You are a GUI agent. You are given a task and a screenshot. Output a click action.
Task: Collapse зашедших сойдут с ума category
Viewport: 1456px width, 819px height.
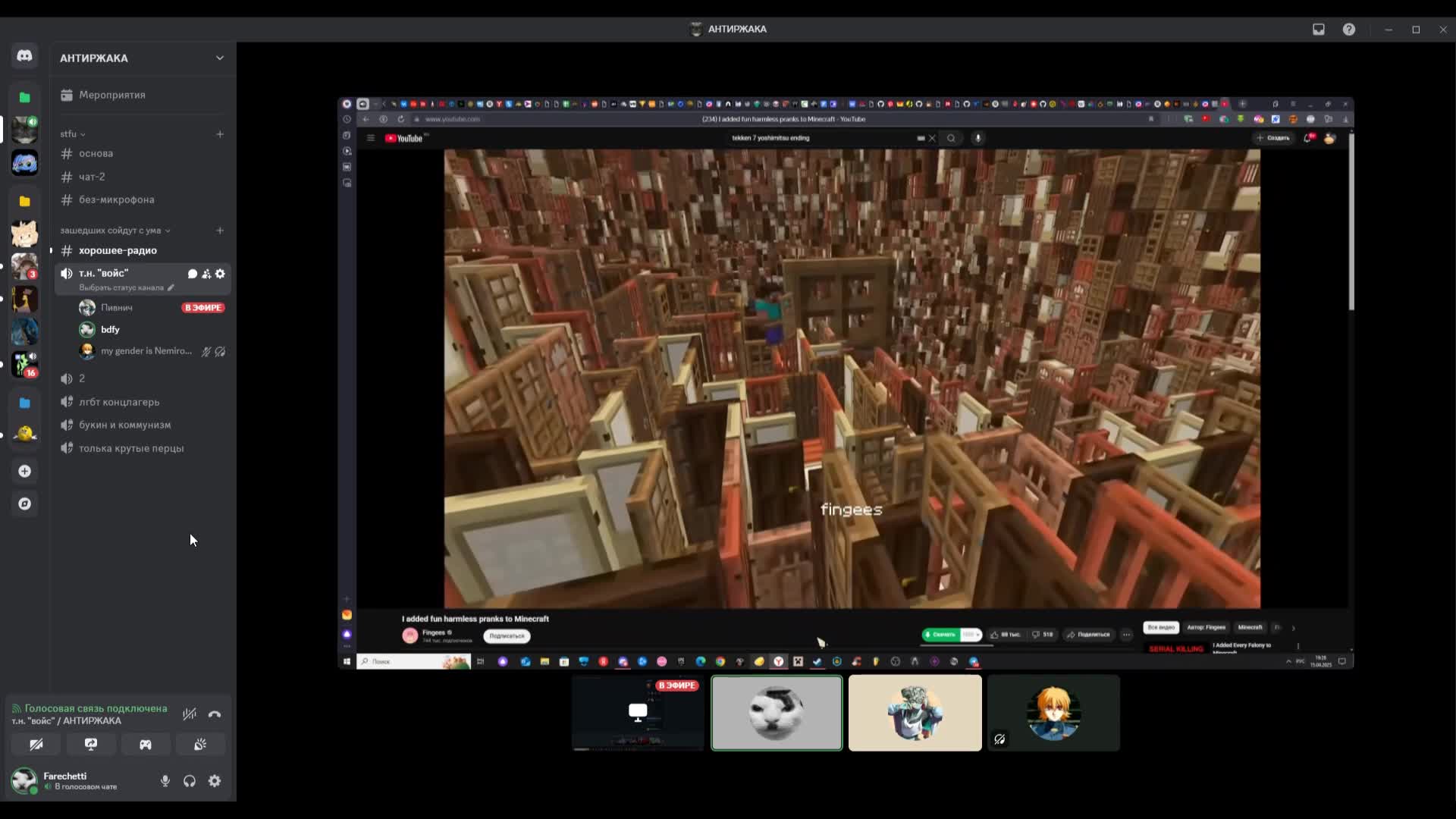[115, 230]
